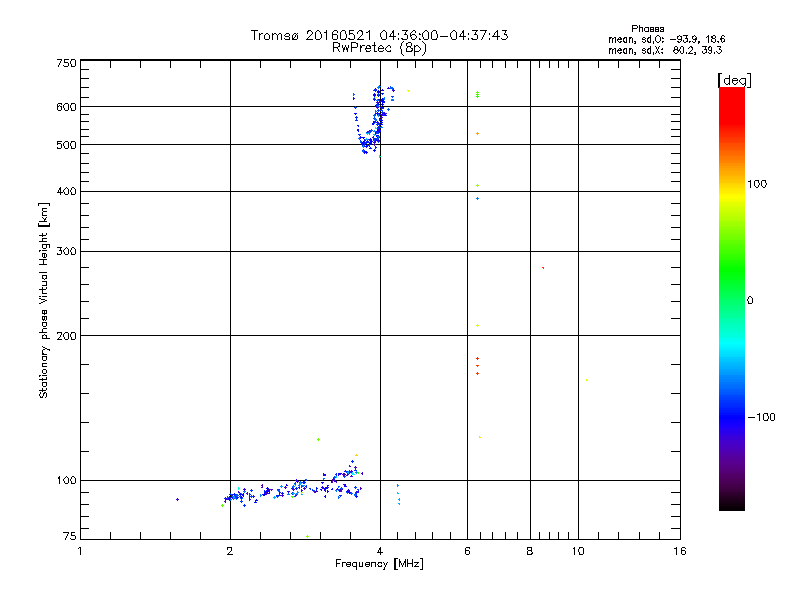Click the '[deg]' colorbar unit label
Viewport: 800px width, 600px height.
(x=734, y=80)
